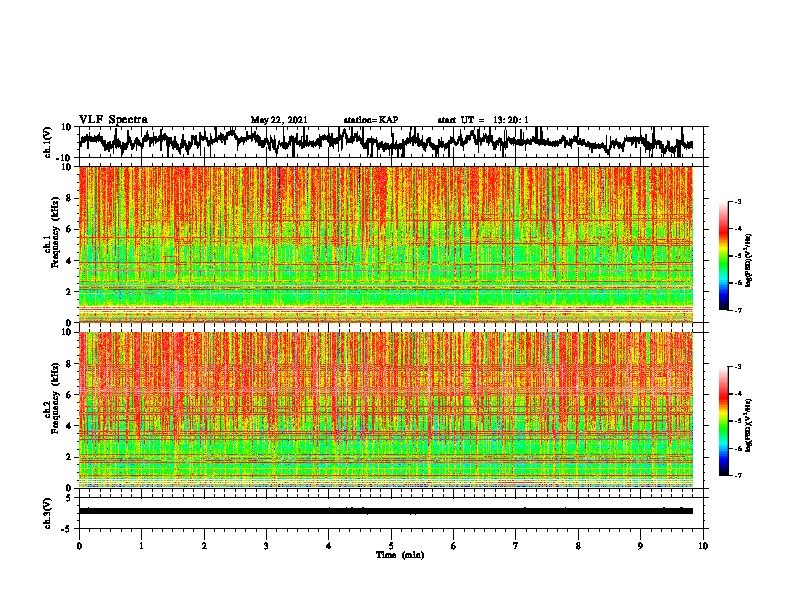Viewport: 792px width, 612px height.
Task: Select the date label "May 22, 2021"
Action: click(x=279, y=120)
